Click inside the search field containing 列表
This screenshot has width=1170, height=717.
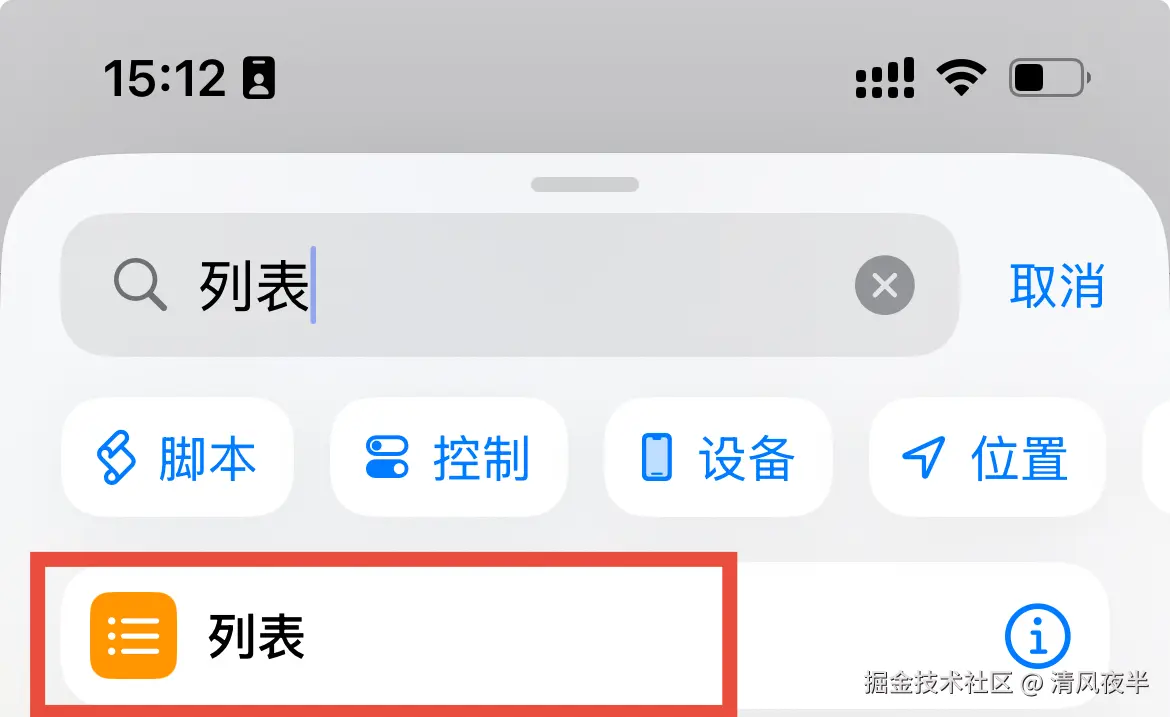tap(510, 285)
